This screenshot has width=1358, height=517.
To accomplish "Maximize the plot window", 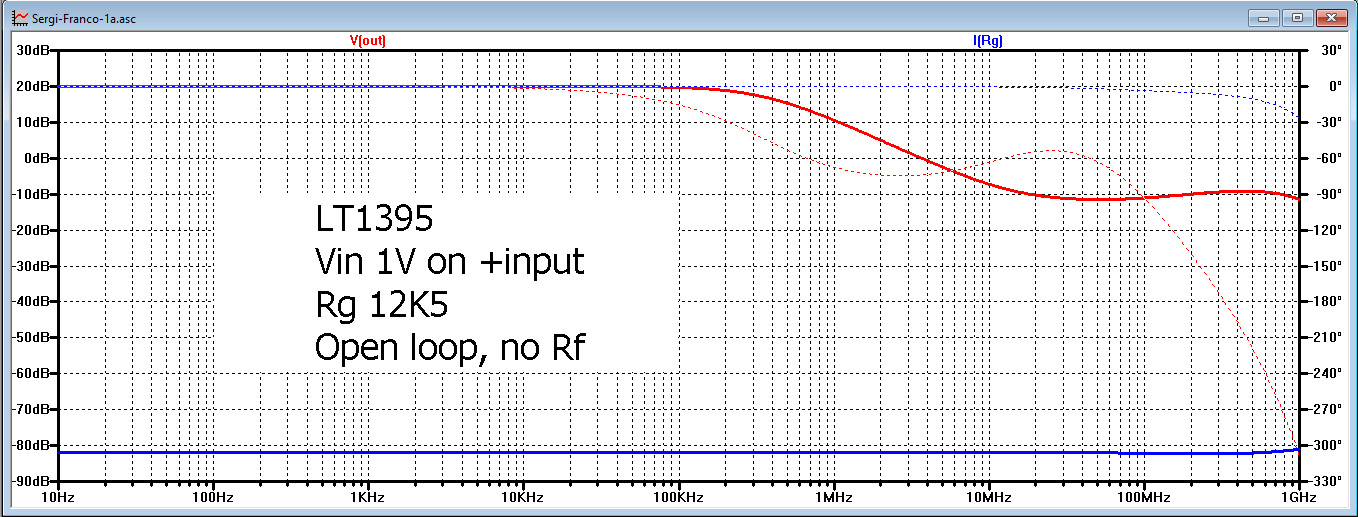I will [1297, 17].
